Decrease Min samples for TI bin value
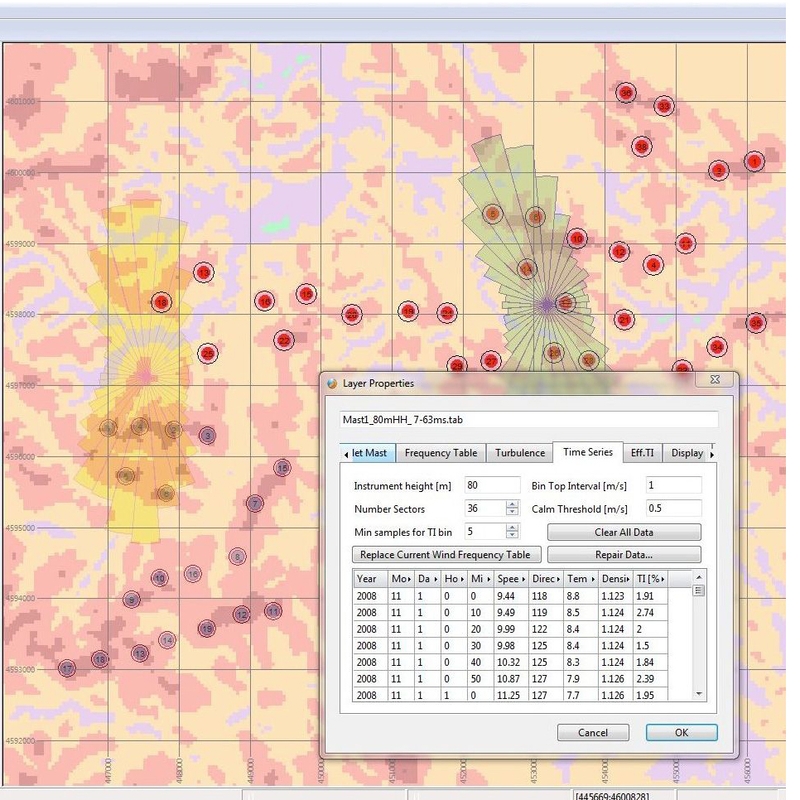Screen dimensions: 800x800 click(x=513, y=536)
